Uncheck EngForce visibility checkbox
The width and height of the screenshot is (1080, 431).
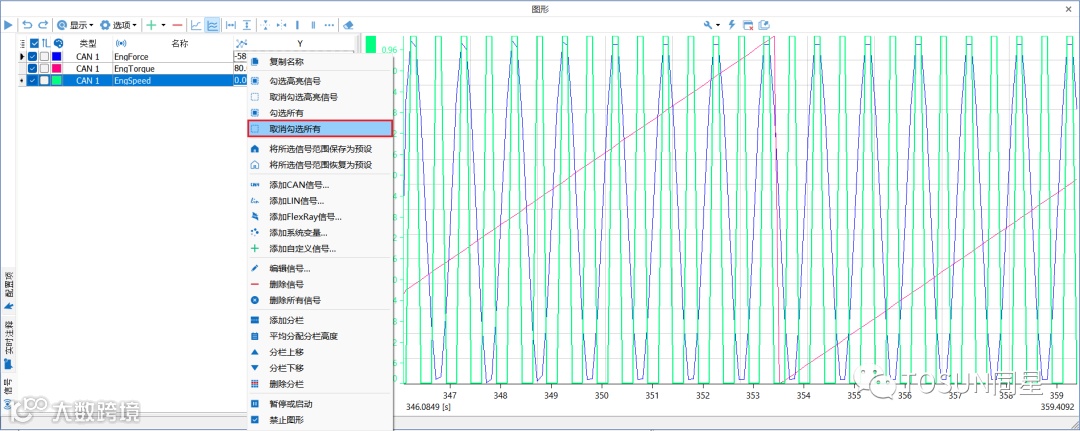[x=32, y=56]
